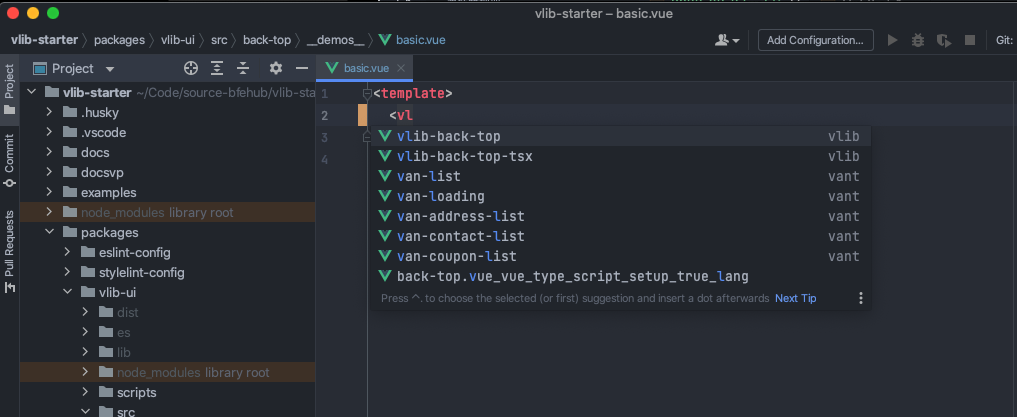Viewport: 1017px width, 417px height.
Task: Open the Project view dropdown arrow
Action: click(x=110, y=69)
